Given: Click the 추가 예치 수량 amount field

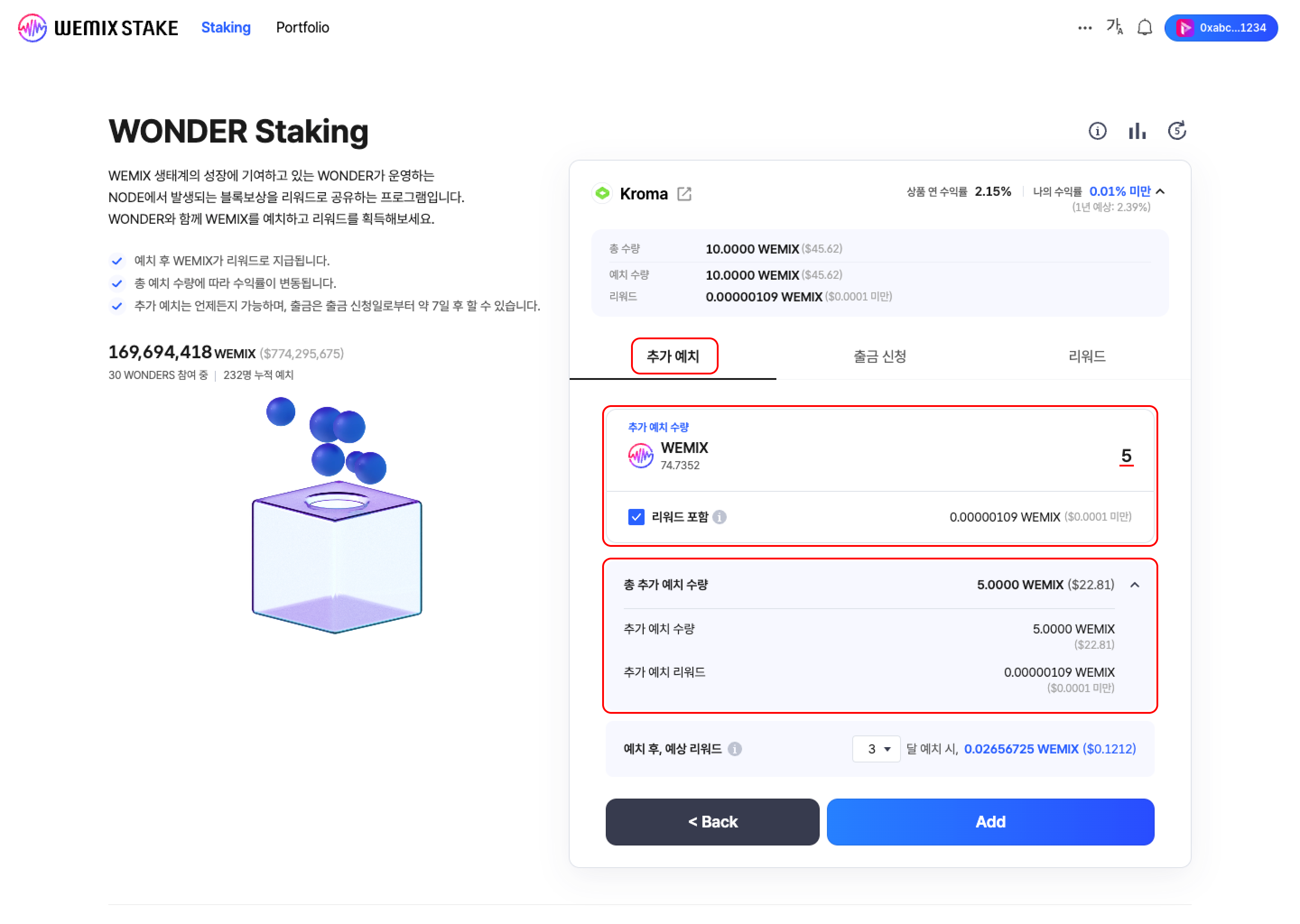Looking at the screenshot, I should point(1125,456).
